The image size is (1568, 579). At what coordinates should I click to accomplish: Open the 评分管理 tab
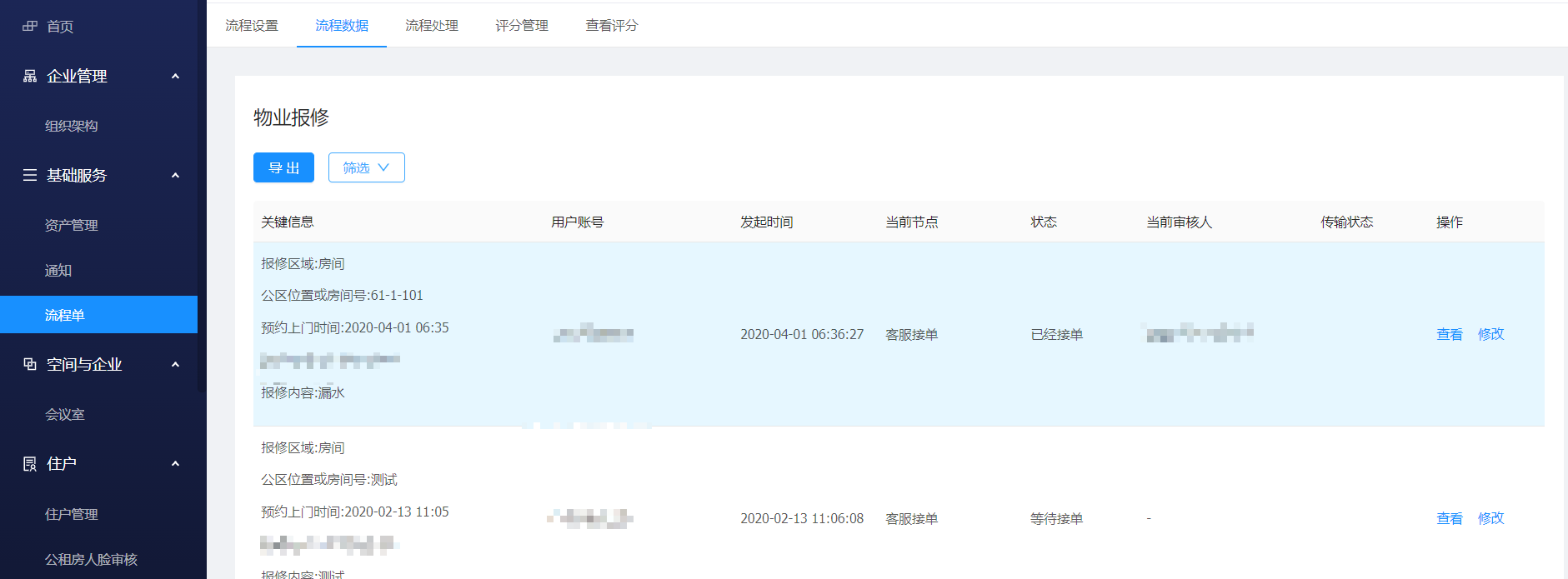[521, 26]
